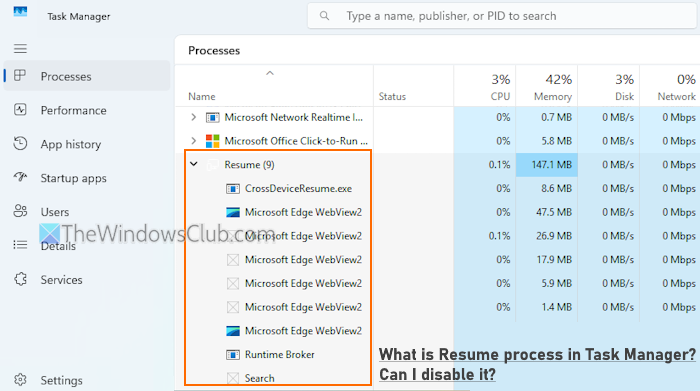
Task: Click the 147.1 MB memory cell
Action: pos(546,165)
